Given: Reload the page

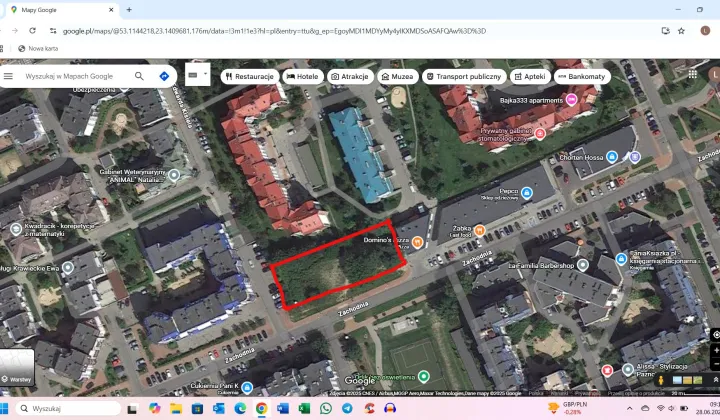Looking at the screenshot, I should point(32,31).
